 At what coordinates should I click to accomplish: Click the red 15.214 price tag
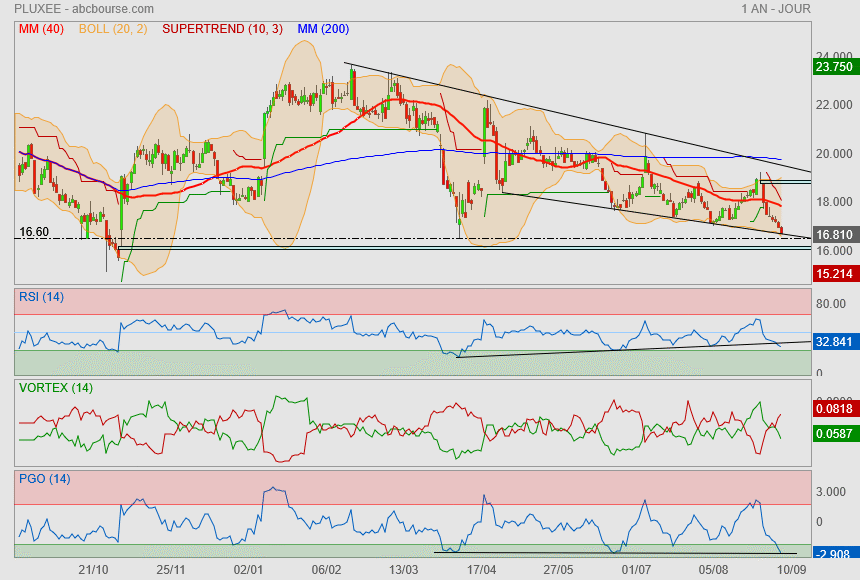point(834,273)
